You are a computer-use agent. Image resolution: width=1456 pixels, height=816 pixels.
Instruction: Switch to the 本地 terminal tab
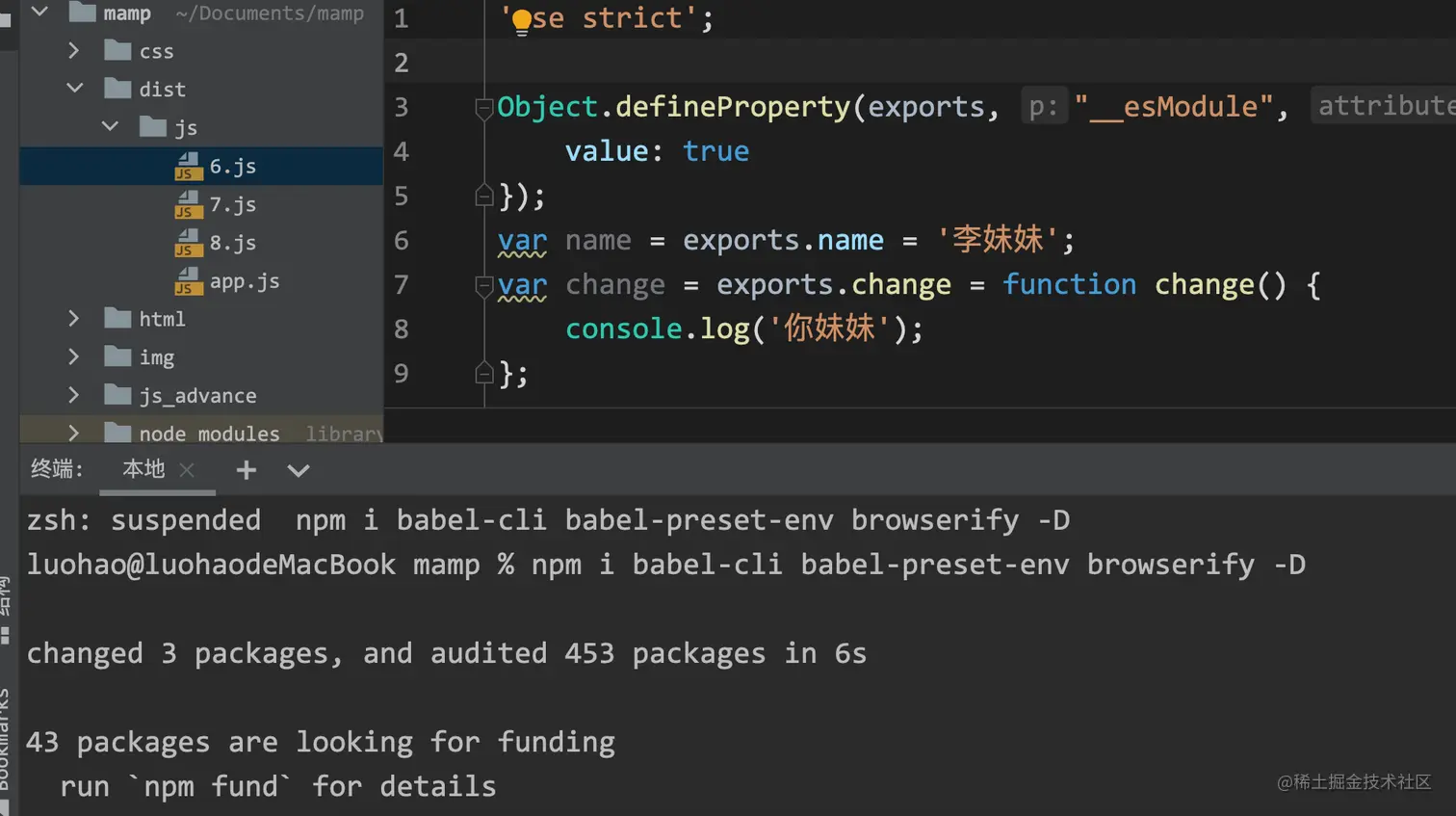[x=143, y=469]
